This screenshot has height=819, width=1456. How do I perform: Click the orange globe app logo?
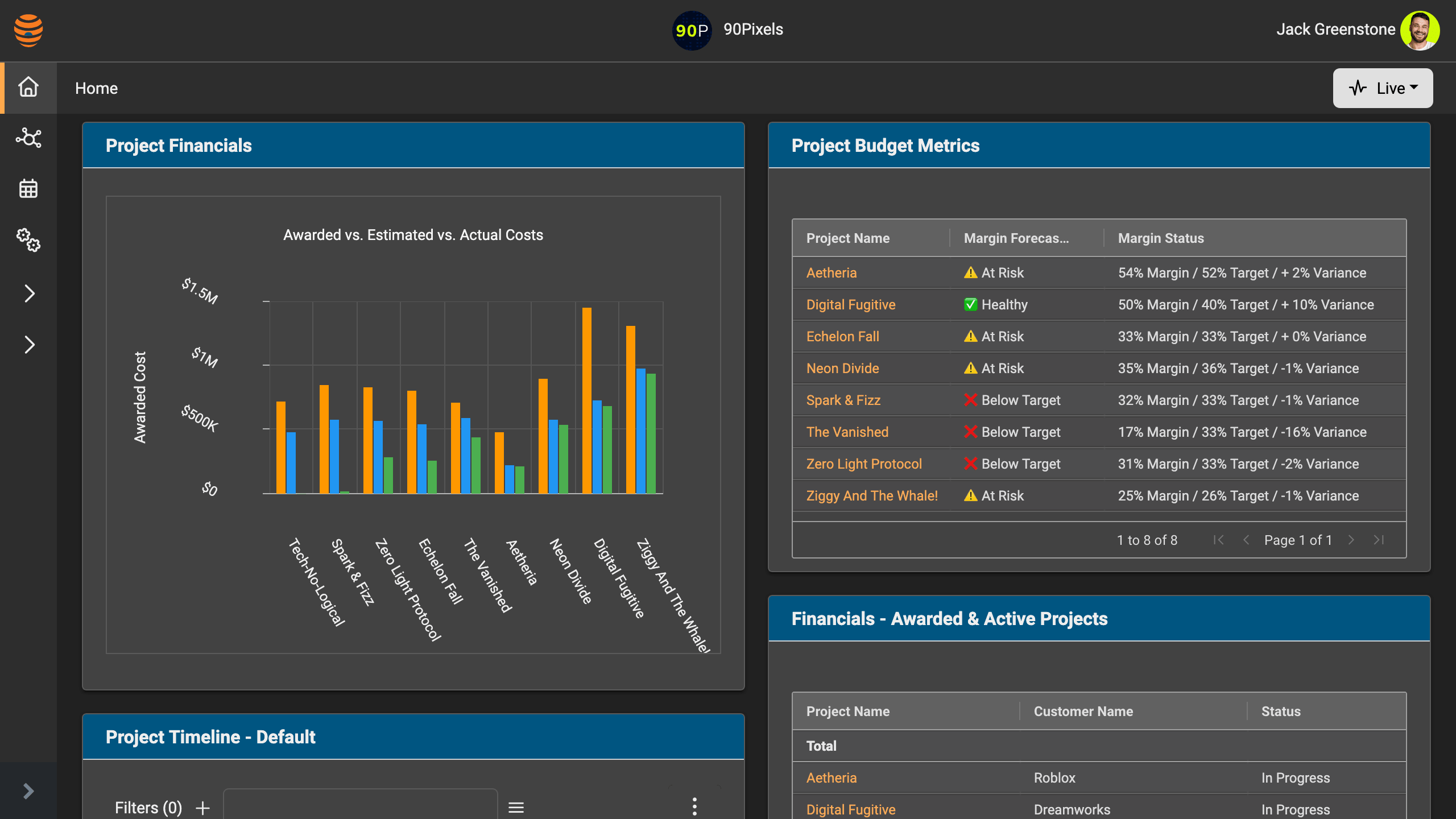click(28, 30)
